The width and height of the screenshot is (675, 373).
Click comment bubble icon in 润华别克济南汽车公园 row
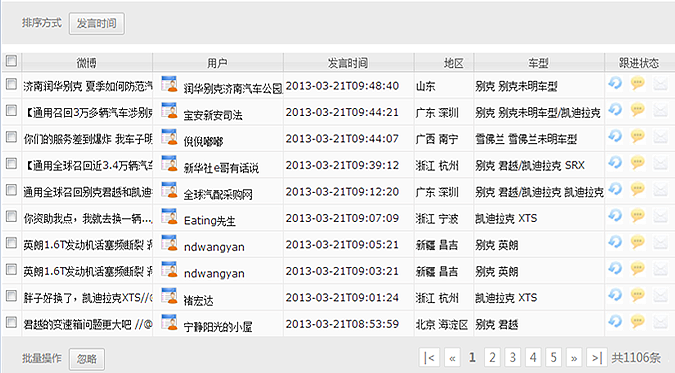638,83
